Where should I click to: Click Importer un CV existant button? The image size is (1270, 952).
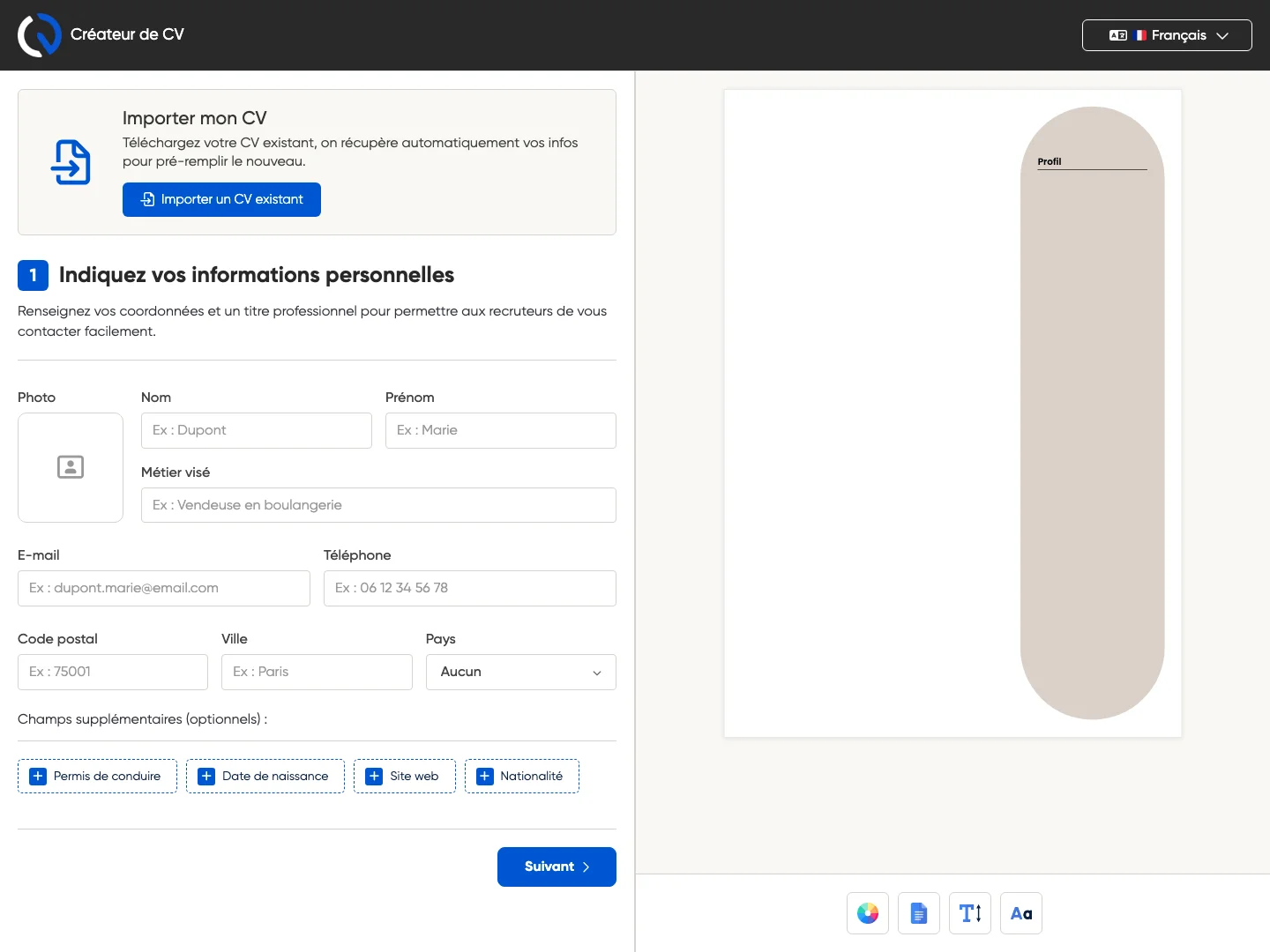tap(221, 199)
